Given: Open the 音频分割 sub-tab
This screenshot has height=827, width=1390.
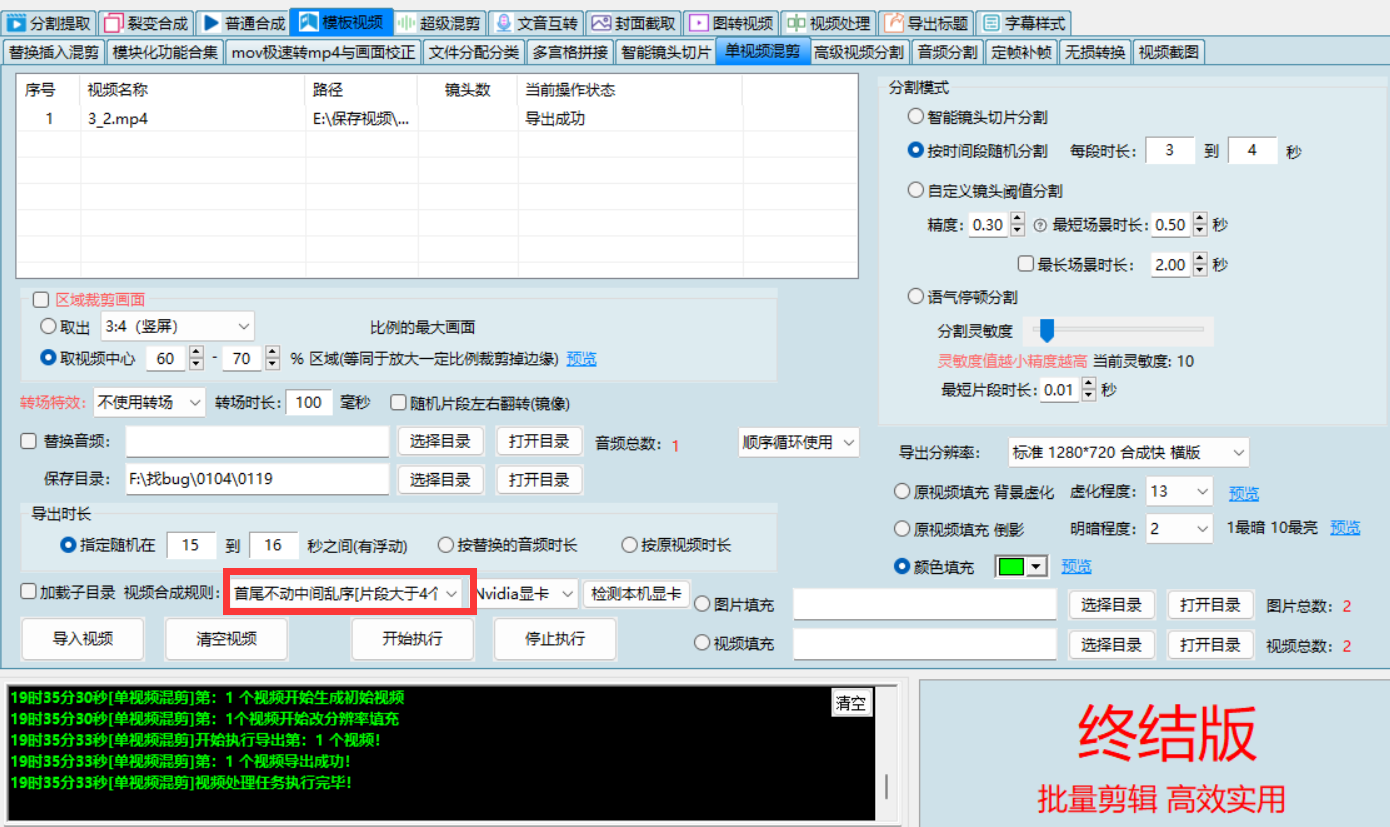Looking at the screenshot, I should (947, 52).
